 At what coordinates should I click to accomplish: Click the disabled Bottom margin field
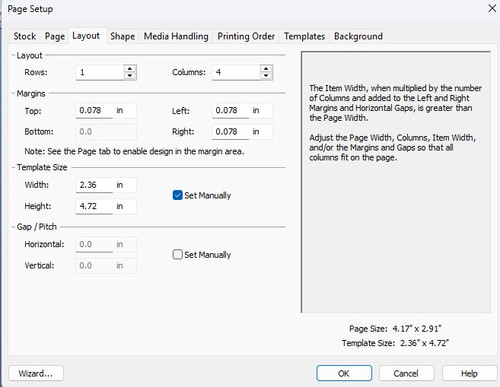click(106, 132)
